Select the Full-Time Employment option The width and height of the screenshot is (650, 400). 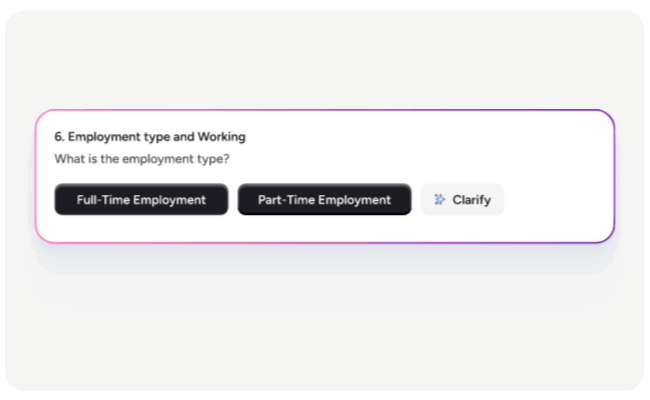pos(141,199)
